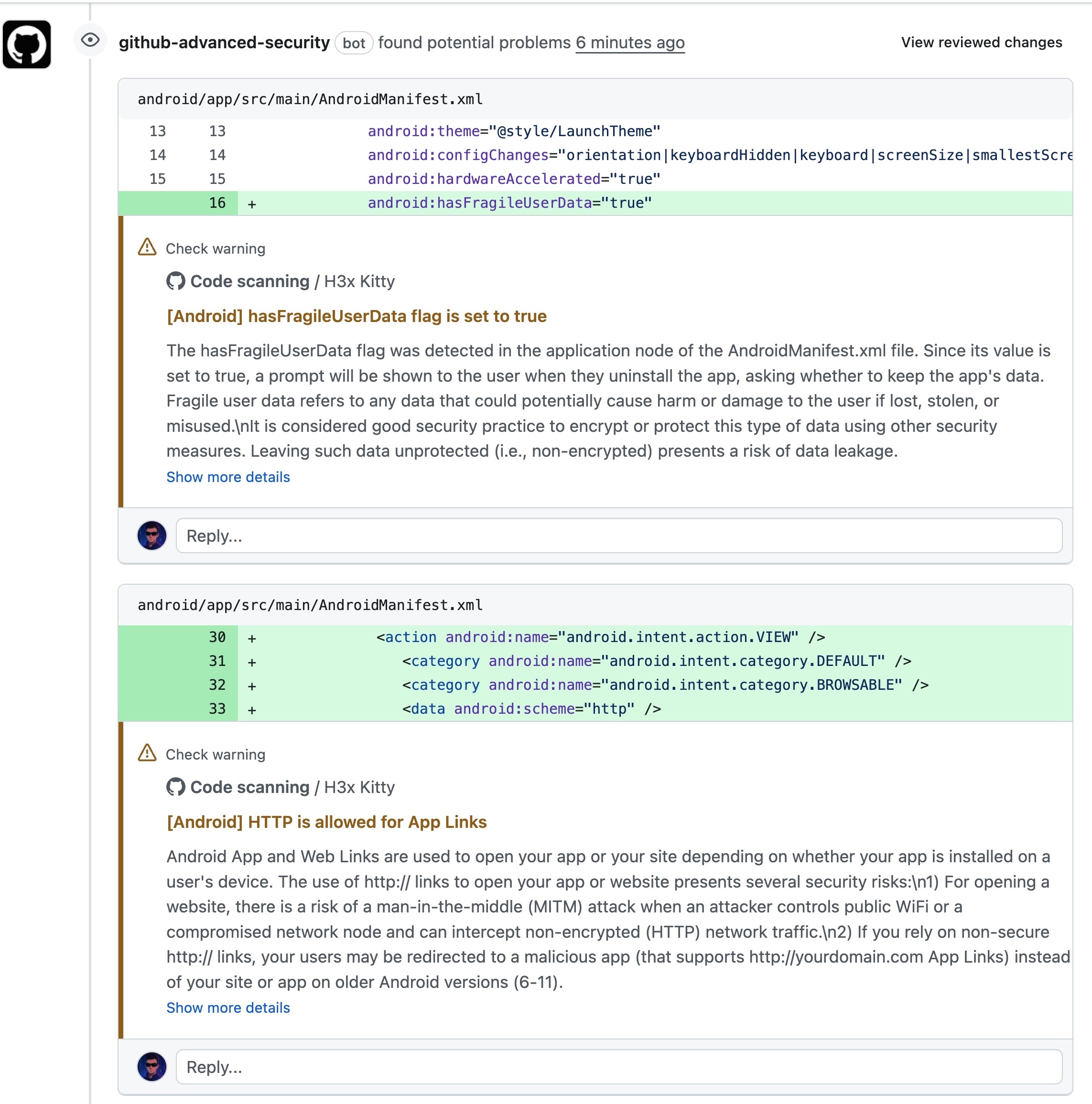
Task: Select the added line 16 with hasFragileUserData
Action: pos(509,203)
